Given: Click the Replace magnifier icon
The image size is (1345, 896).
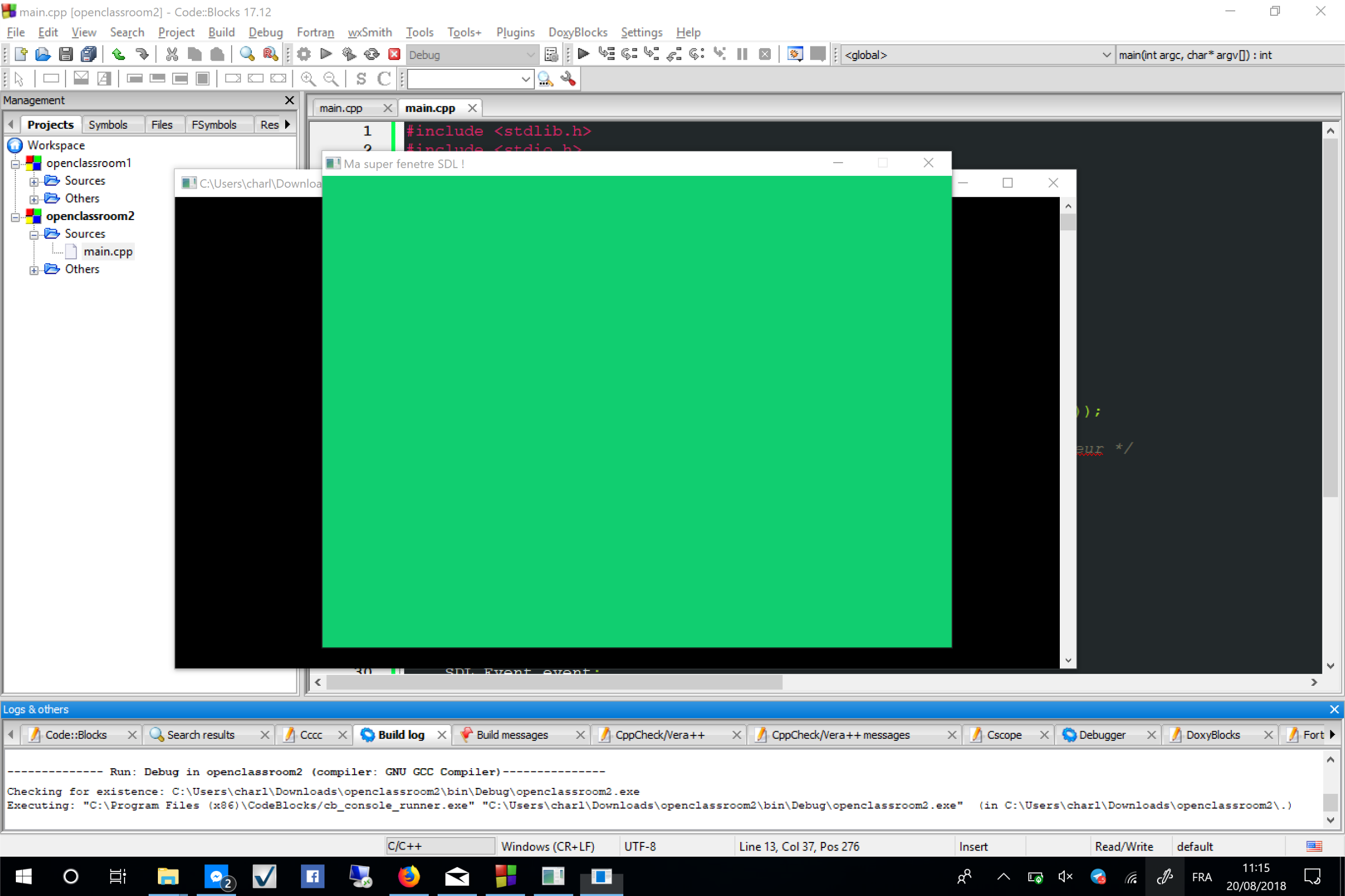Looking at the screenshot, I should pyautogui.click(x=270, y=54).
